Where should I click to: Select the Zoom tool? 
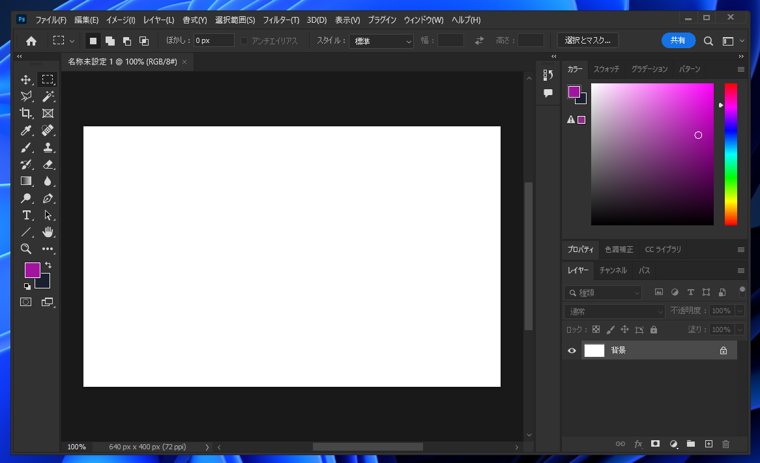[x=26, y=249]
